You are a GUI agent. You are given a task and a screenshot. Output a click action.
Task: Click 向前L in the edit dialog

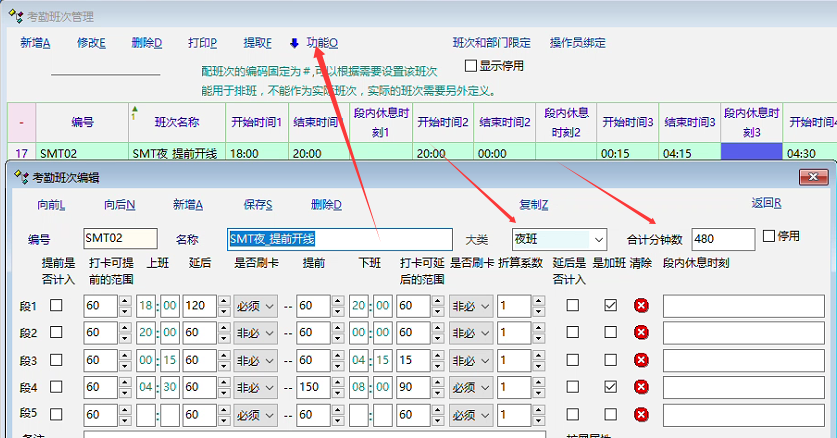(51, 205)
